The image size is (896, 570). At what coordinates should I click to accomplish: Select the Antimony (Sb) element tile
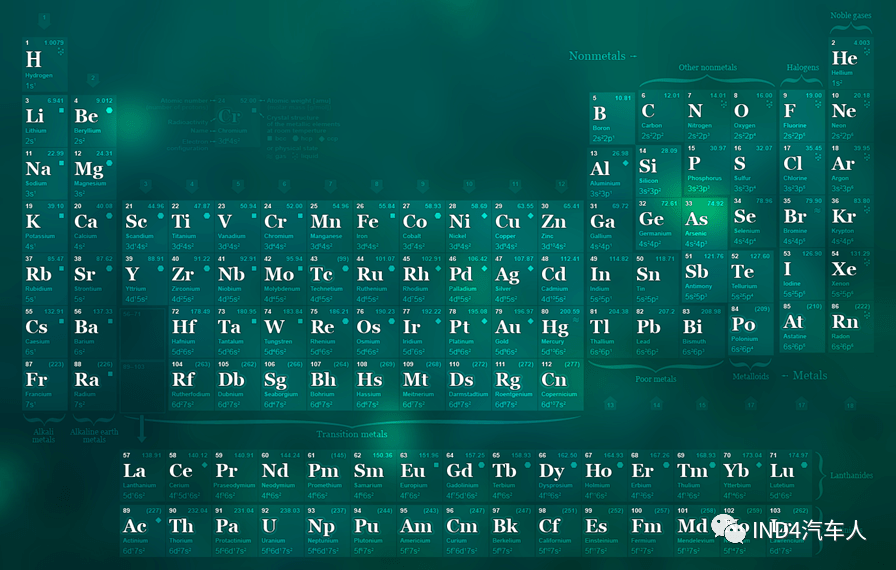(705, 277)
